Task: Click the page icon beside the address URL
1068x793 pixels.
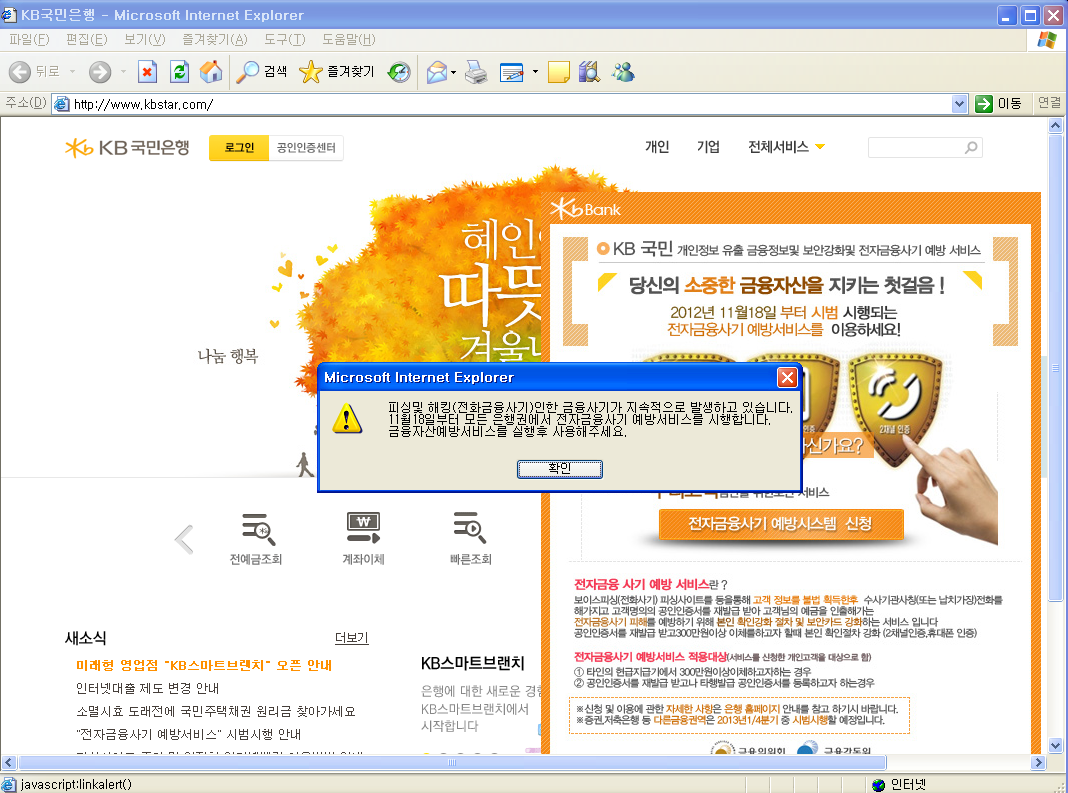Action: 61,104
